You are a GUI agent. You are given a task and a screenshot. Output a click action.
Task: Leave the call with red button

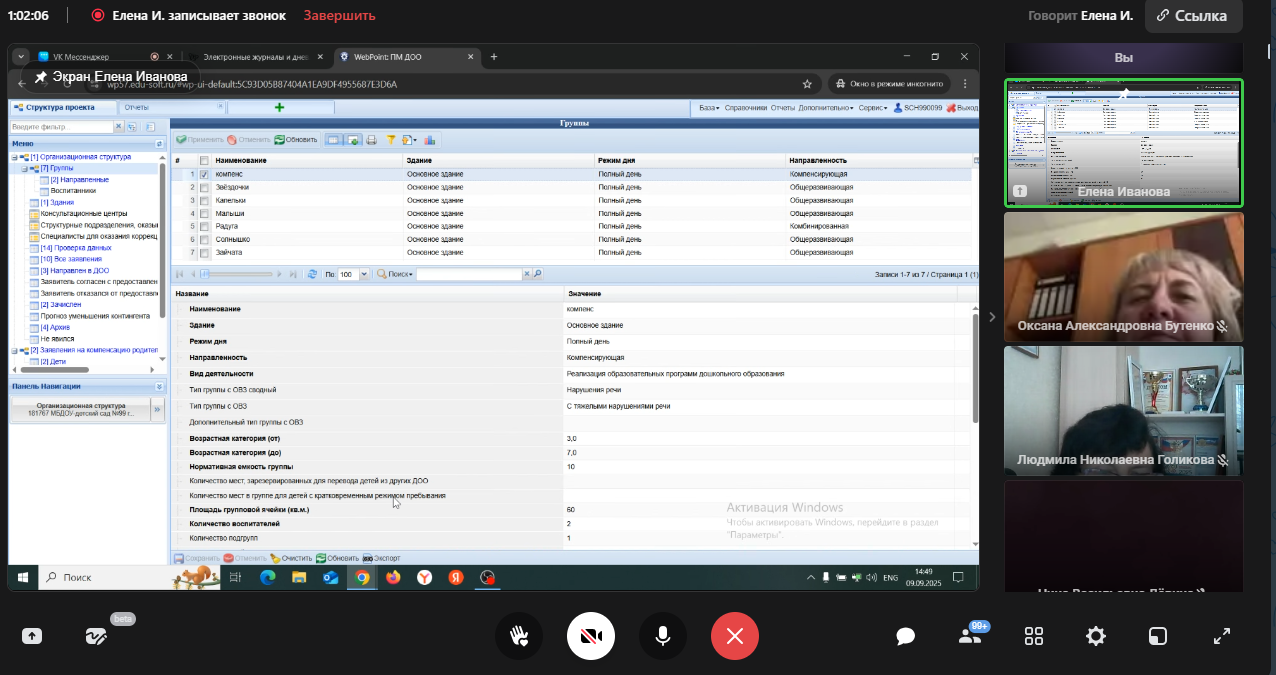click(x=735, y=636)
